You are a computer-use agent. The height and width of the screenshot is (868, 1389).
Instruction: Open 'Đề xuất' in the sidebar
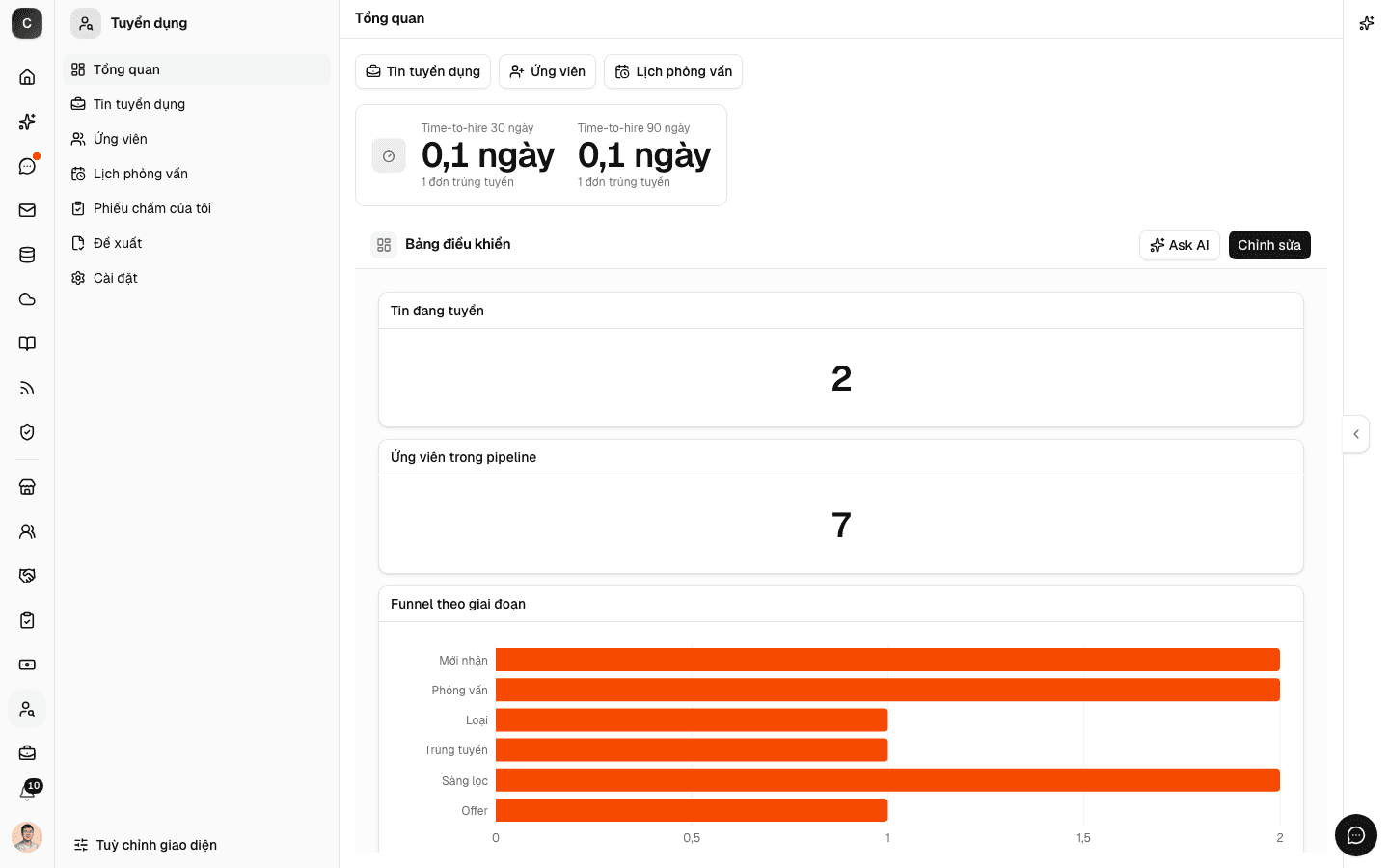coord(197,243)
